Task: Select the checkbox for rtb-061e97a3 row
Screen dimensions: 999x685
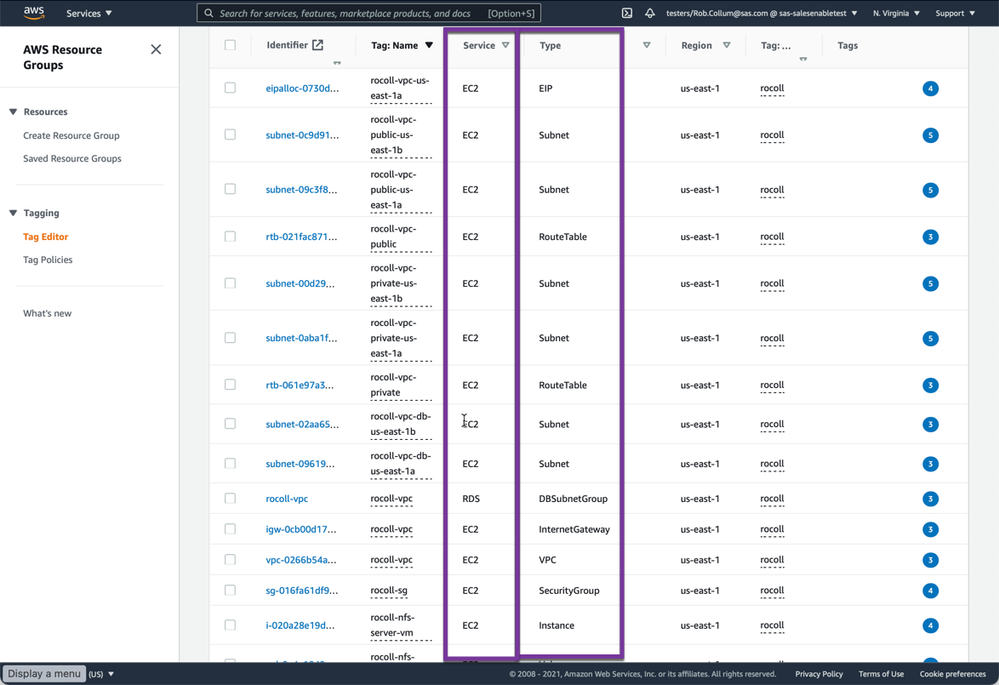Action: [x=230, y=384]
